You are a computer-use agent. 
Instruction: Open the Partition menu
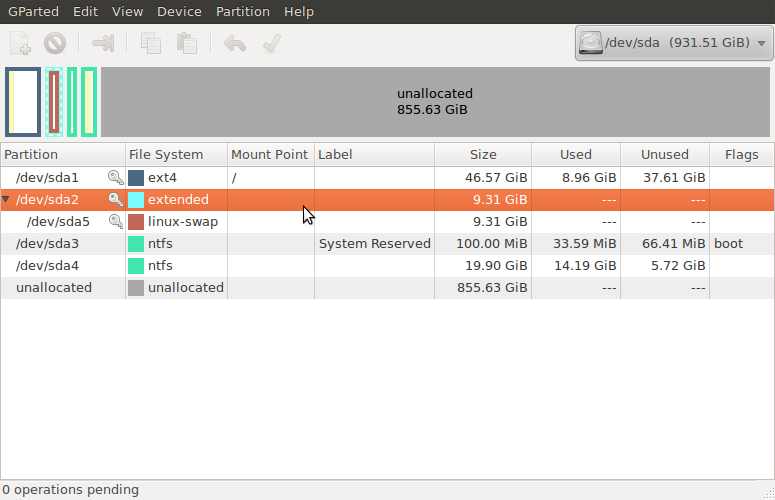(243, 11)
